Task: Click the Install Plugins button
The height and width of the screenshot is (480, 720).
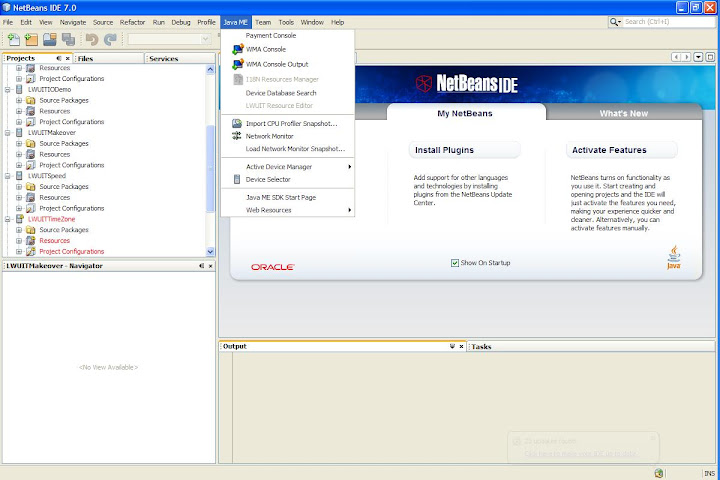Action: [x=465, y=150]
